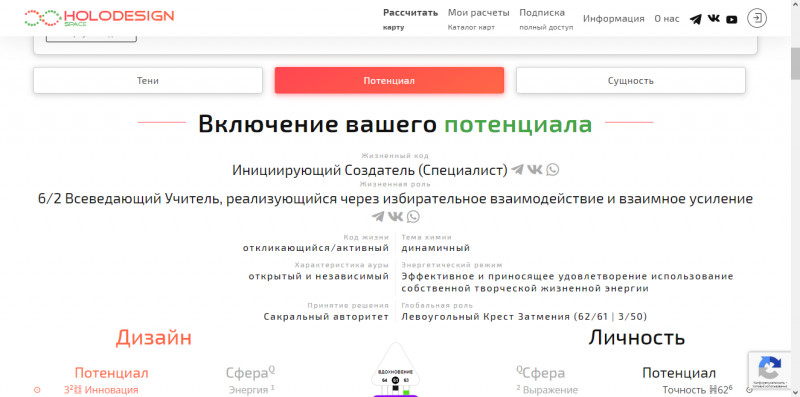Click the Эффективное и приносящее удовлетворение energy text
Screen dimensions: 800x397
(567, 283)
